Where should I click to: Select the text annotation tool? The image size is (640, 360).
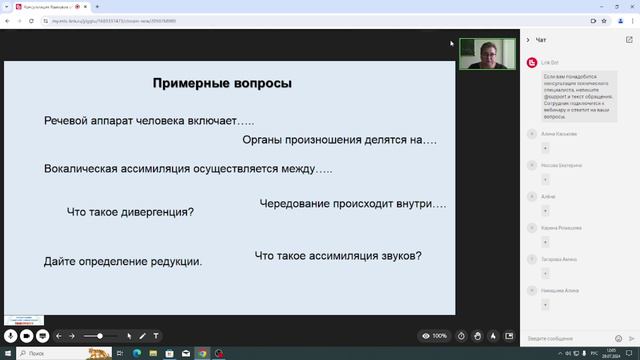156,336
